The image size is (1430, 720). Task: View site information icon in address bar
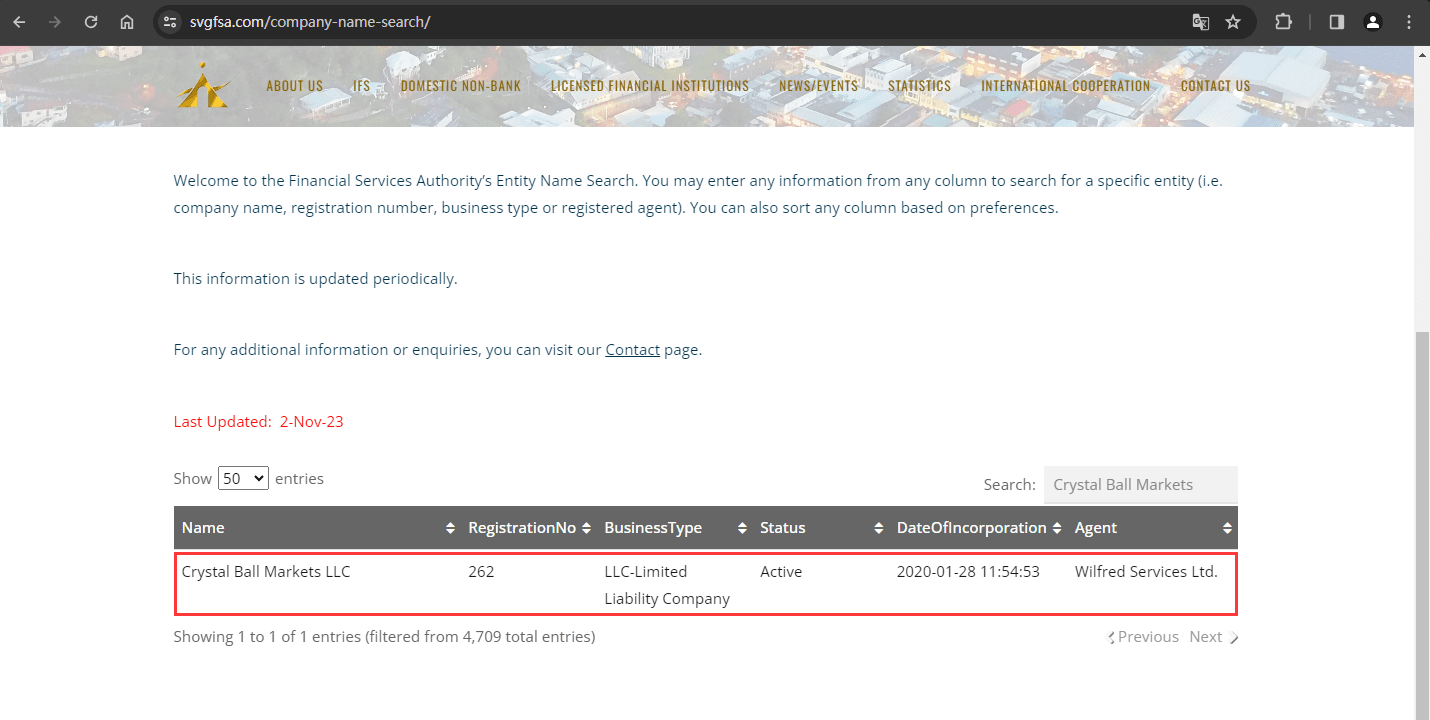click(169, 22)
